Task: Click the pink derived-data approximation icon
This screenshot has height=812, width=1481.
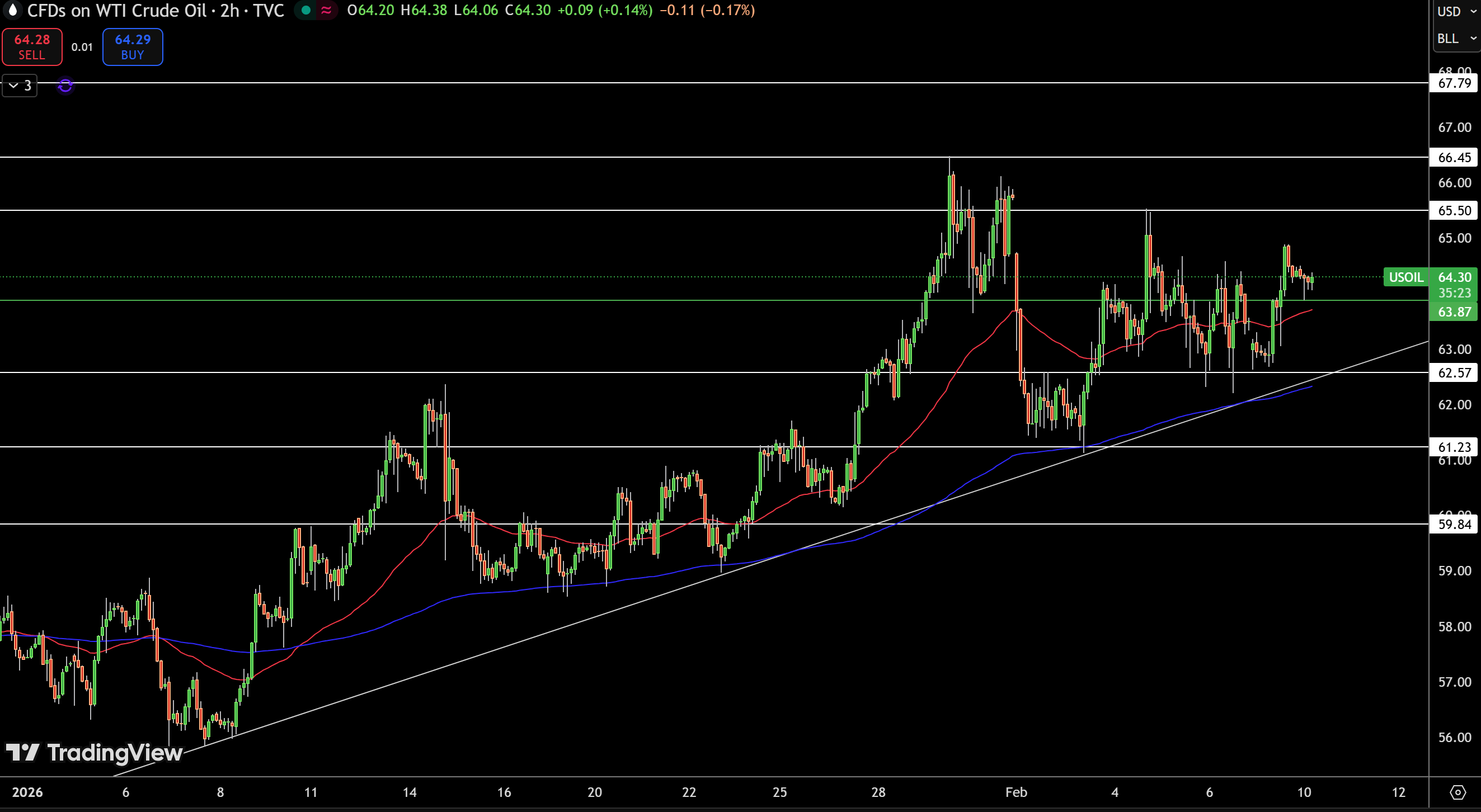Action: point(327,10)
